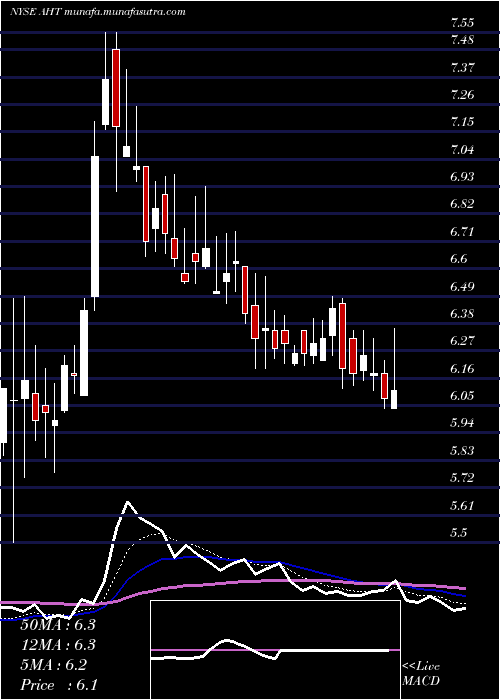Screen dimensions: 500x700
Task: Click the 5.5 price axis label
Action: (459, 533)
